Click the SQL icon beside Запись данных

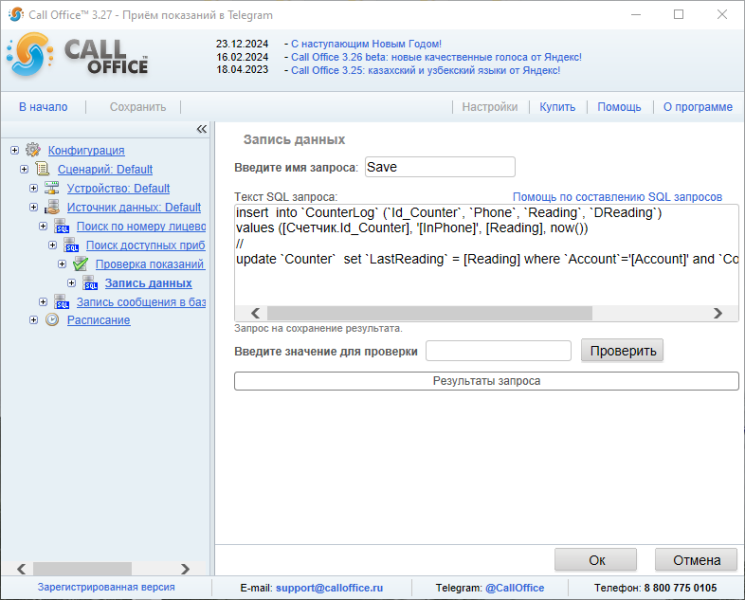pos(90,283)
